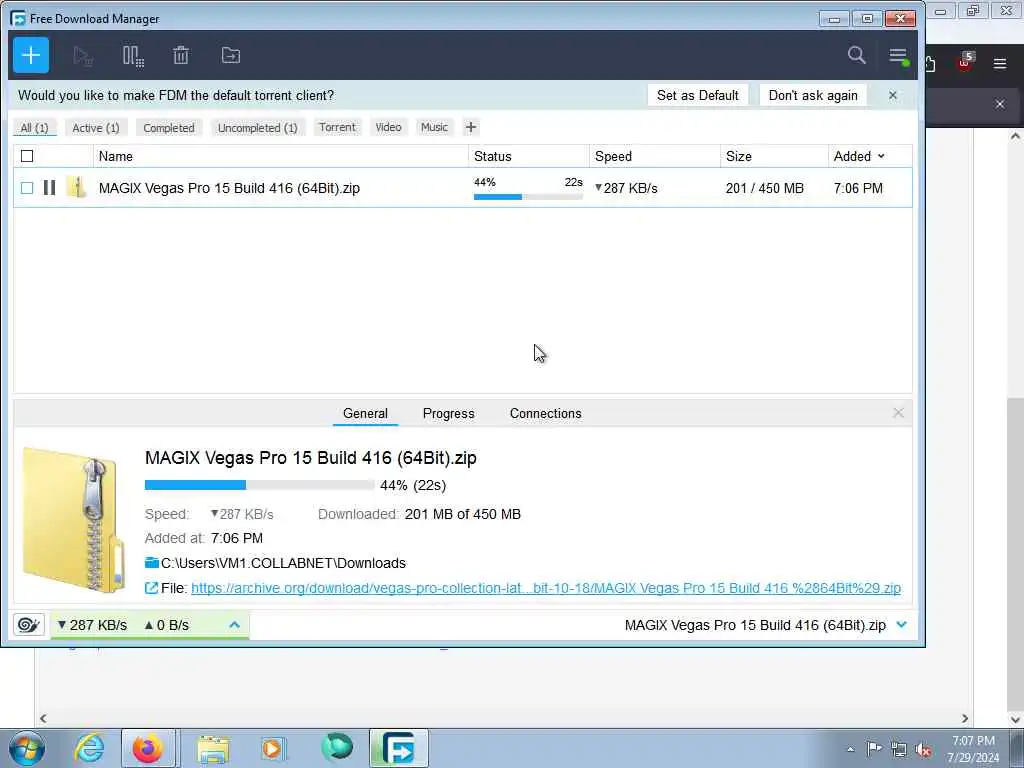Add a new download with the plus button

[31, 56]
